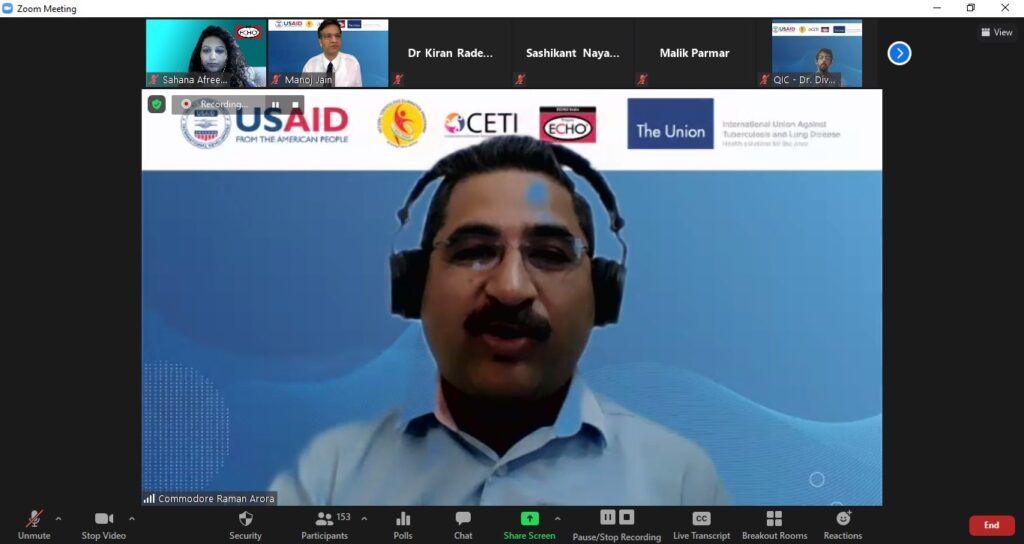
Task: Show next page of participant thumbnails
Action: point(899,53)
